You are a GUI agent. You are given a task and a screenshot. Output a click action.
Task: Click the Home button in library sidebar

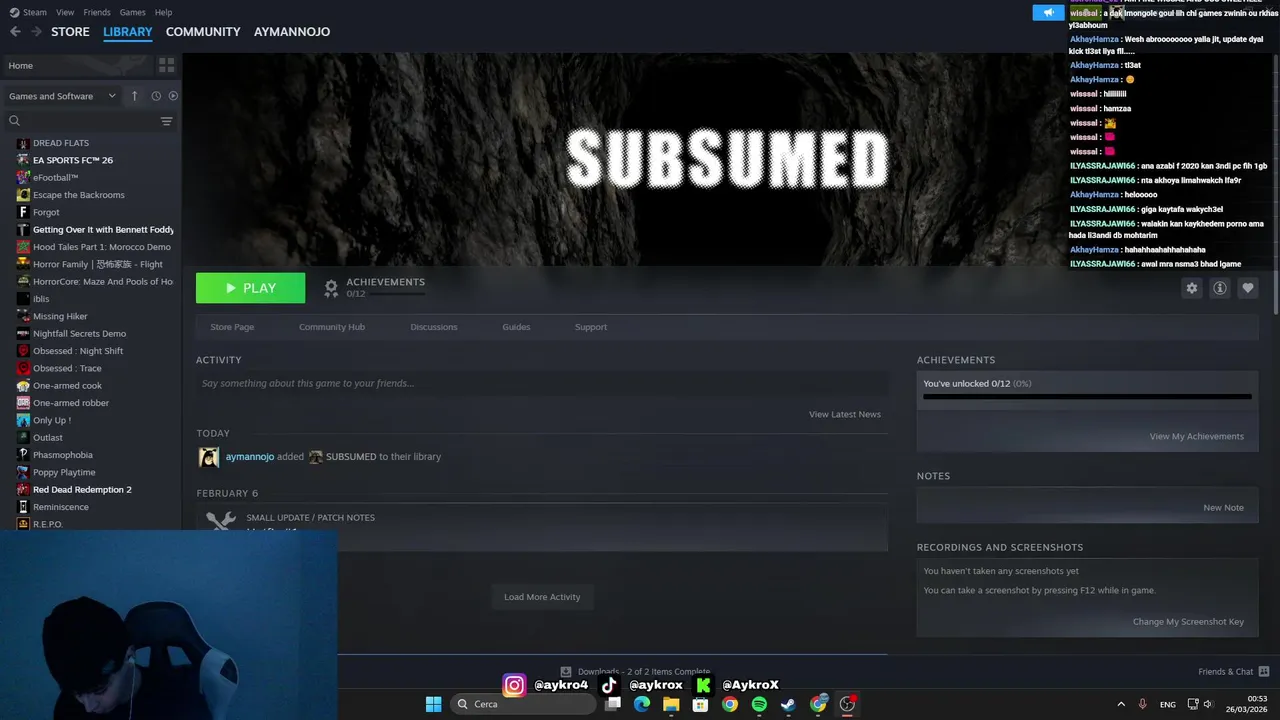77,65
